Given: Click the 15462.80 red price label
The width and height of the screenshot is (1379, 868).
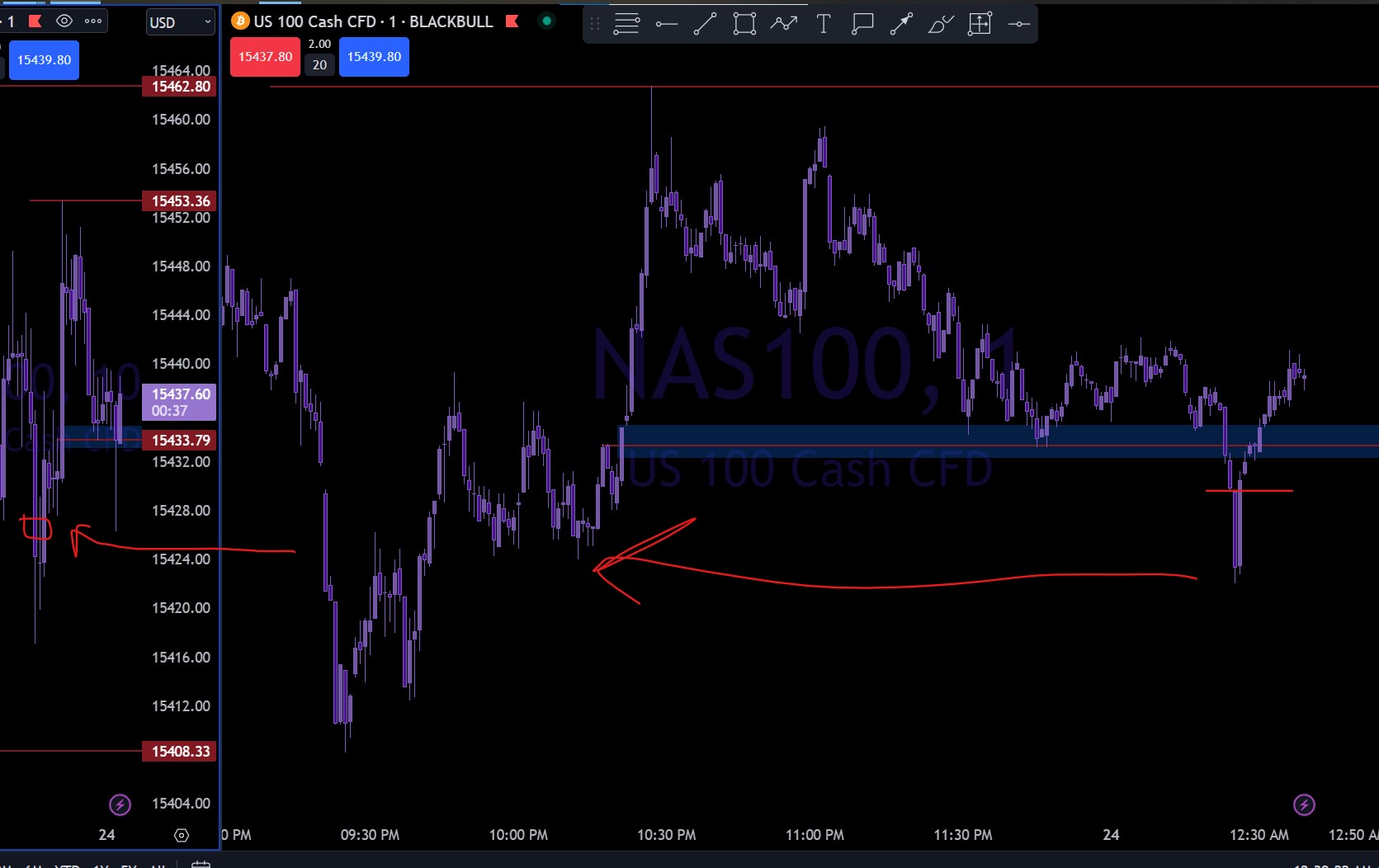Looking at the screenshot, I should [x=179, y=87].
